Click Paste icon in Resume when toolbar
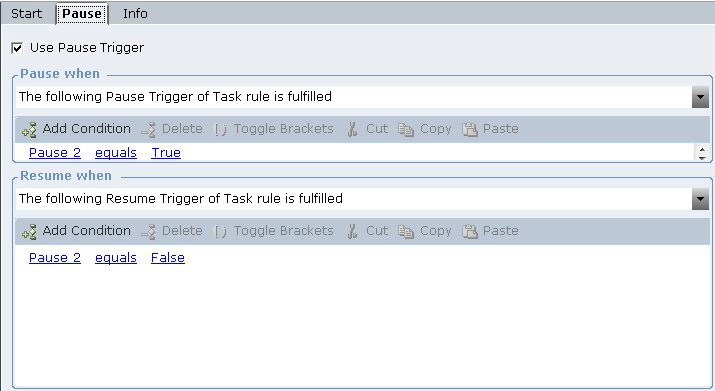 [x=470, y=231]
